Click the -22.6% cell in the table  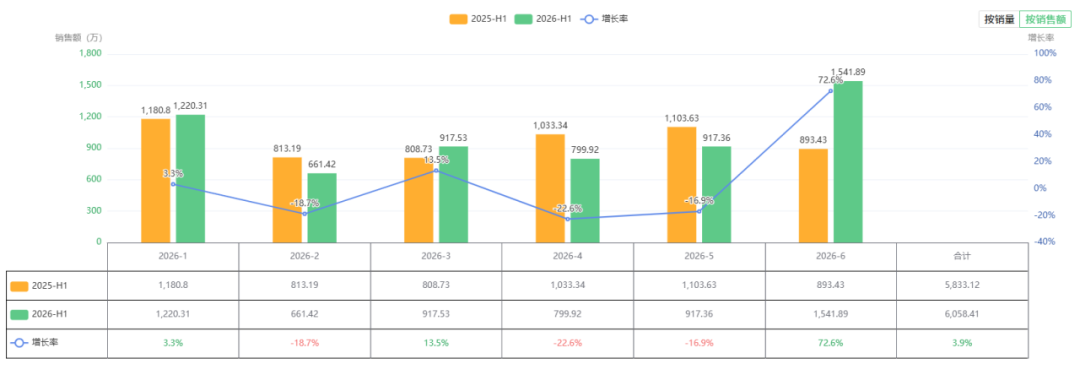point(568,343)
